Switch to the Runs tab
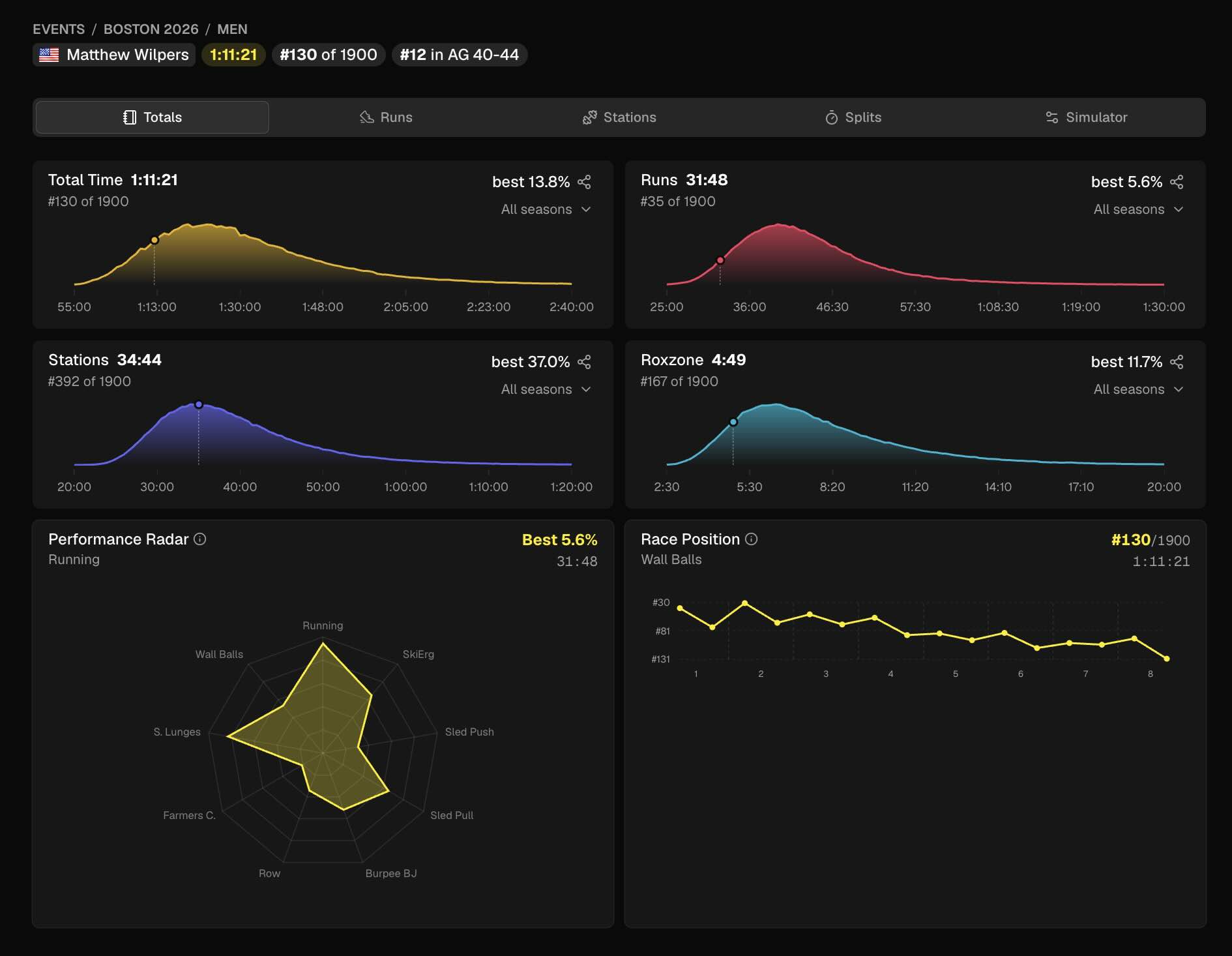Screen dimensions: 1232x956 [x=386, y=117]
